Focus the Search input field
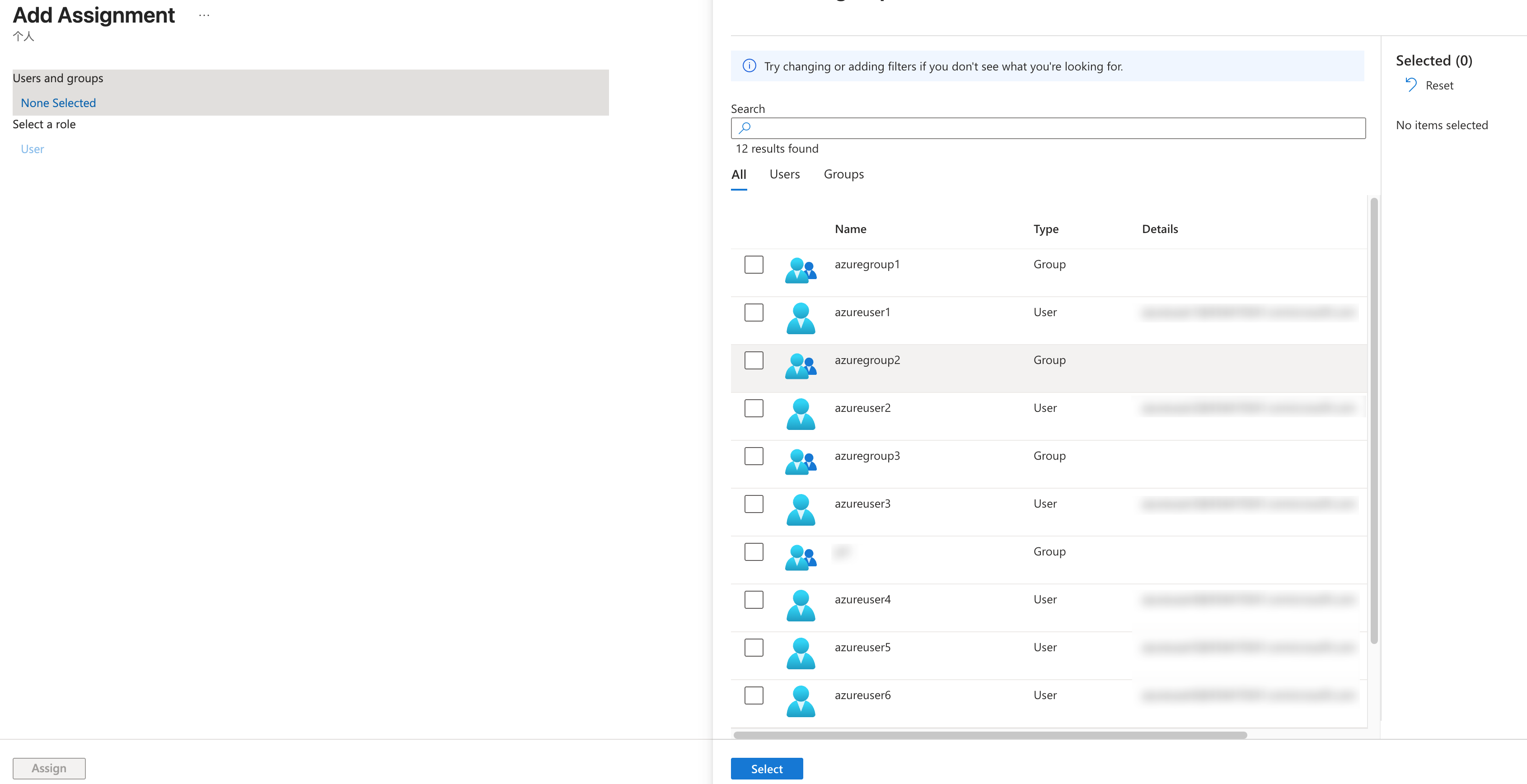Image resolution: width=1527 pixels, height=784 pixels. [x=1055, y=128]
